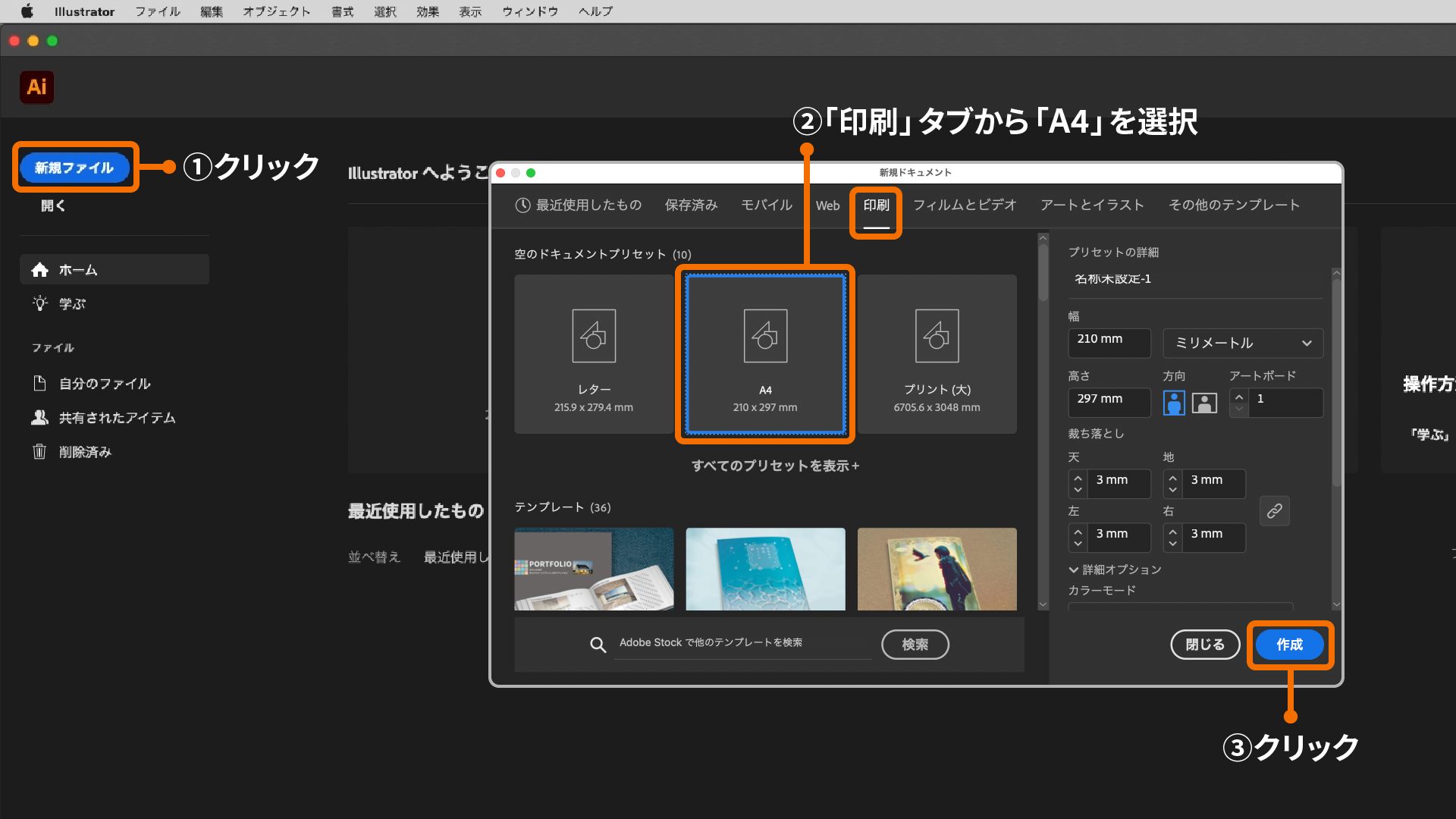This screenshot has height=819, width=1456.
Task: Open 削除済み trash item
Action: tap(84, 452)
